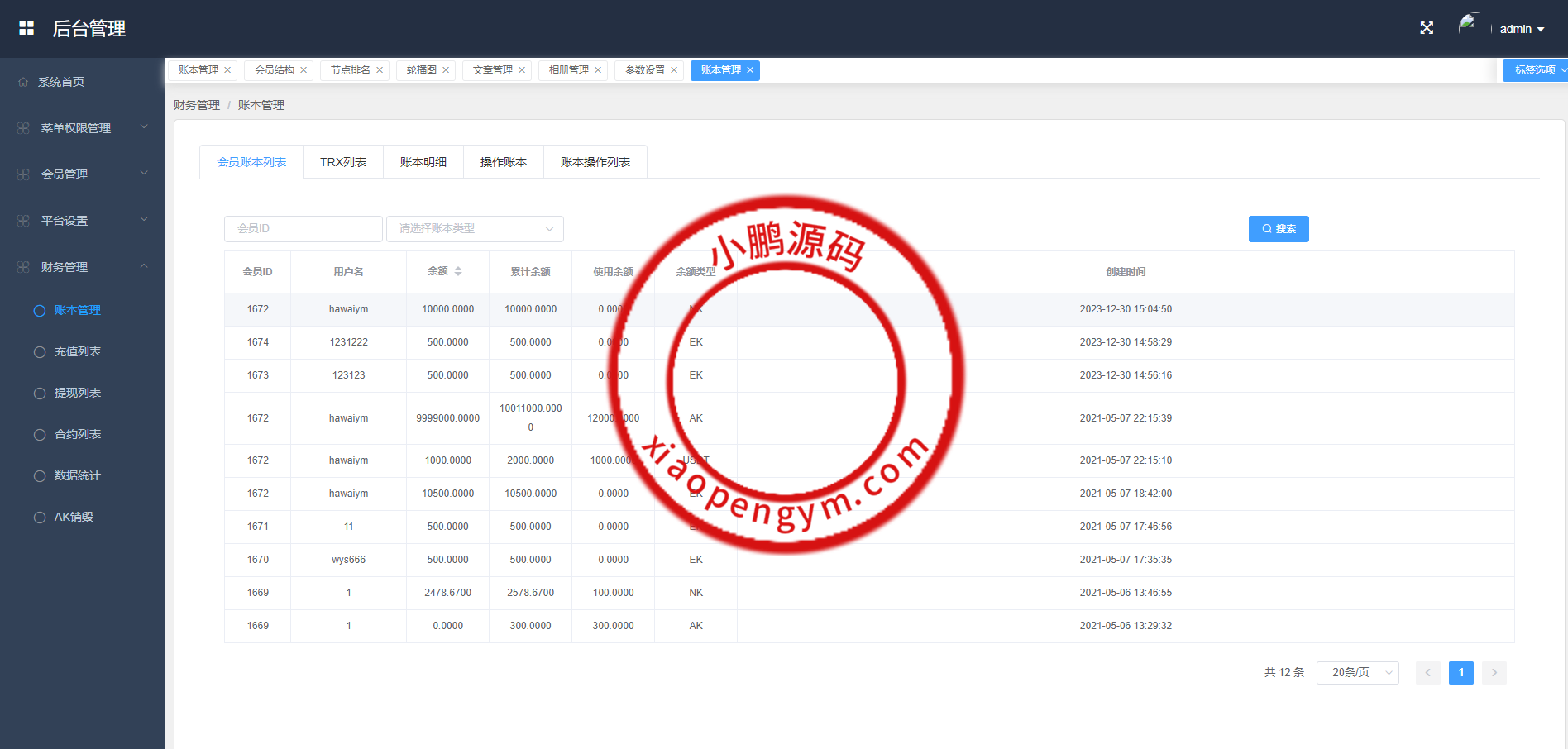Click the fullscreen icon in the top bar
1568x749 pixels.
(1427, 27)
